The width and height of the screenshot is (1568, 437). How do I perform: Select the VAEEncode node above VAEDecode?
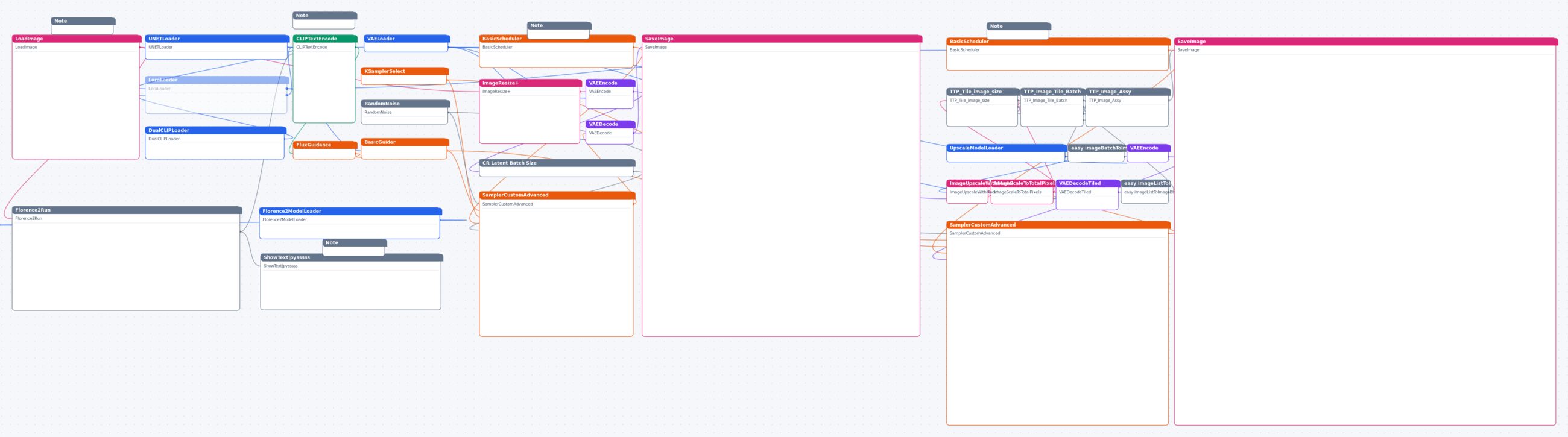pos(610,94)
